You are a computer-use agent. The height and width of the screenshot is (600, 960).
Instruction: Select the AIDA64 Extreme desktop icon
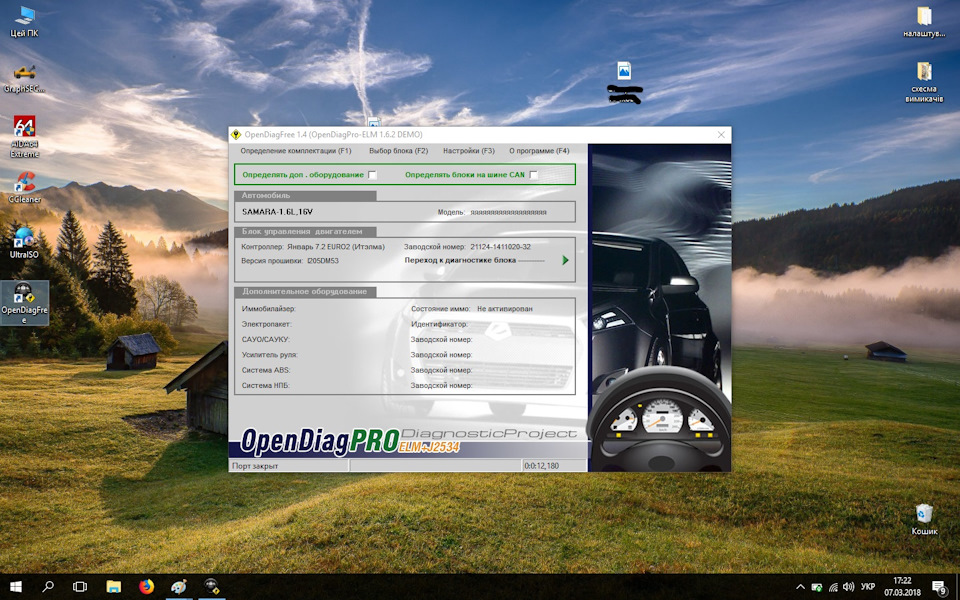24,137
